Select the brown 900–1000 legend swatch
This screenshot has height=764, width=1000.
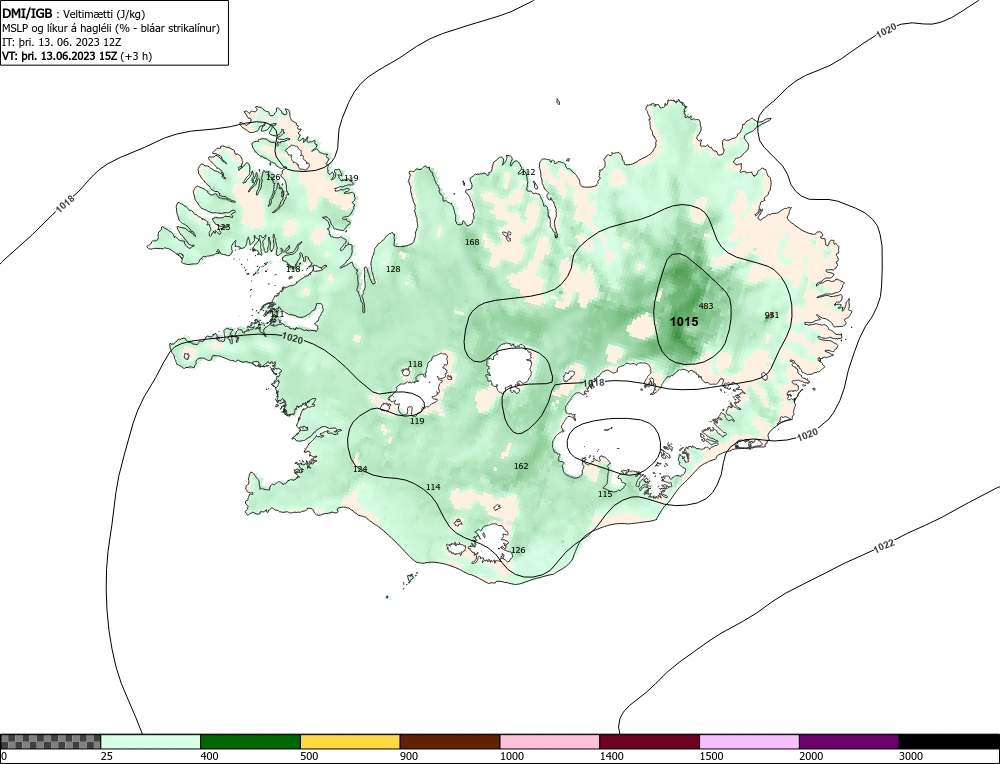(x=450, y=741)
